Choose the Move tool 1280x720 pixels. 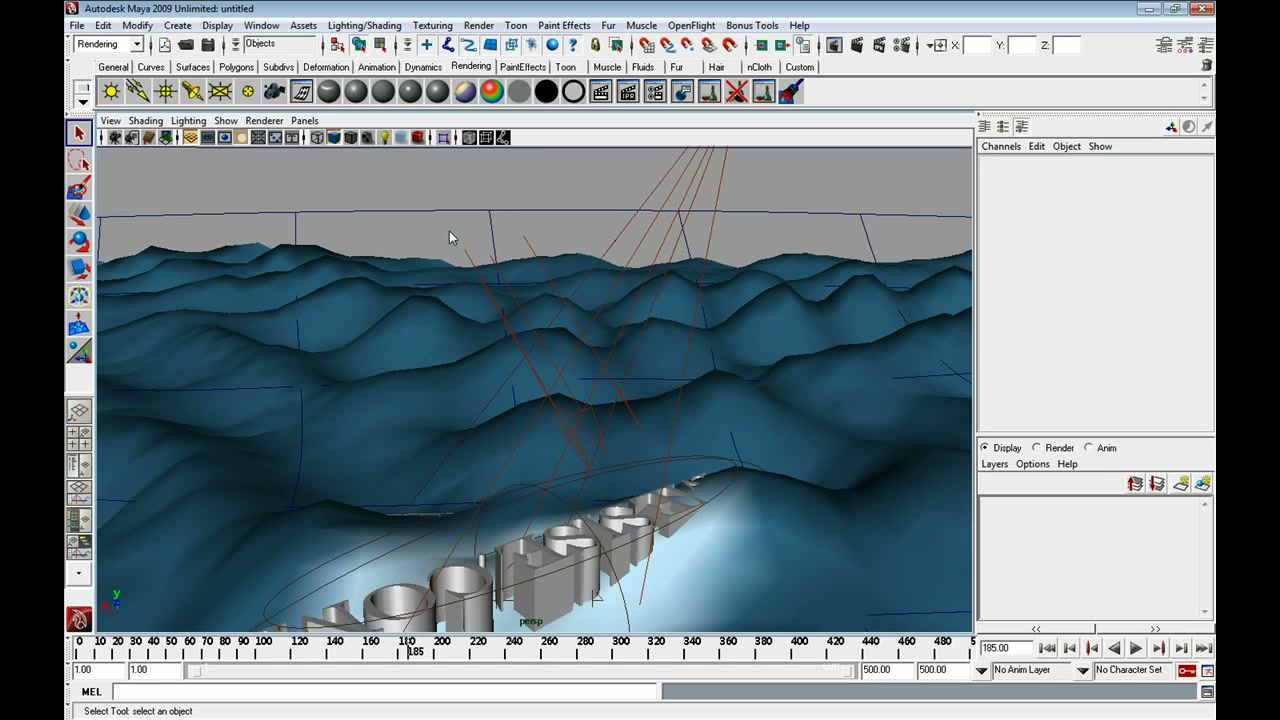pyautogui.click(x=79, y=215)
